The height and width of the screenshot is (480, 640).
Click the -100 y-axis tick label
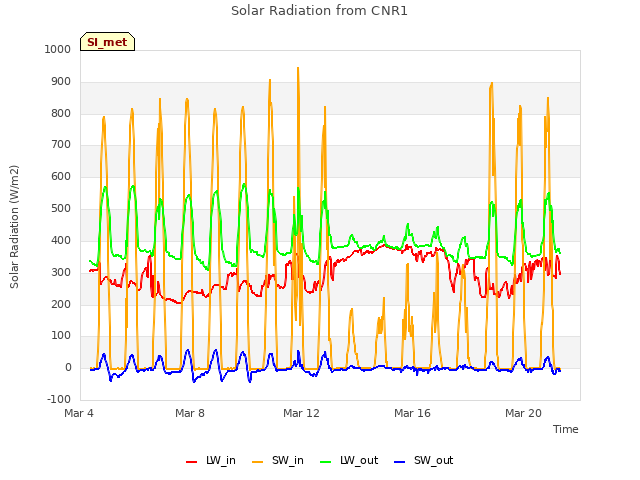tap(59, 399)
